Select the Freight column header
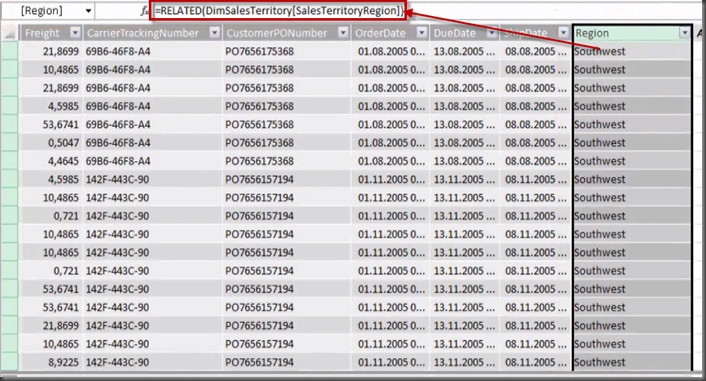Screen dimensions: 706x381 42,33
